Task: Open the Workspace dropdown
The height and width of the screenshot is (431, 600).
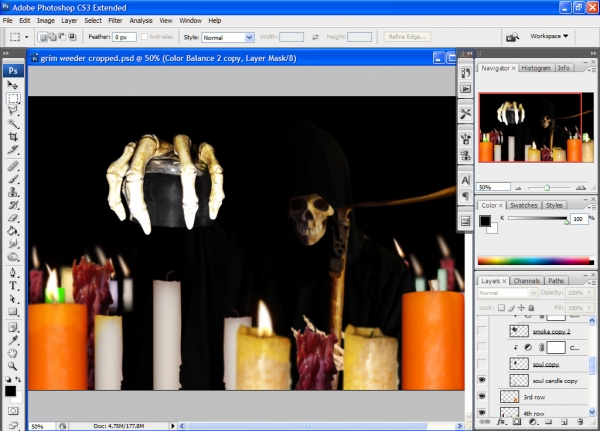Action: 549,36
